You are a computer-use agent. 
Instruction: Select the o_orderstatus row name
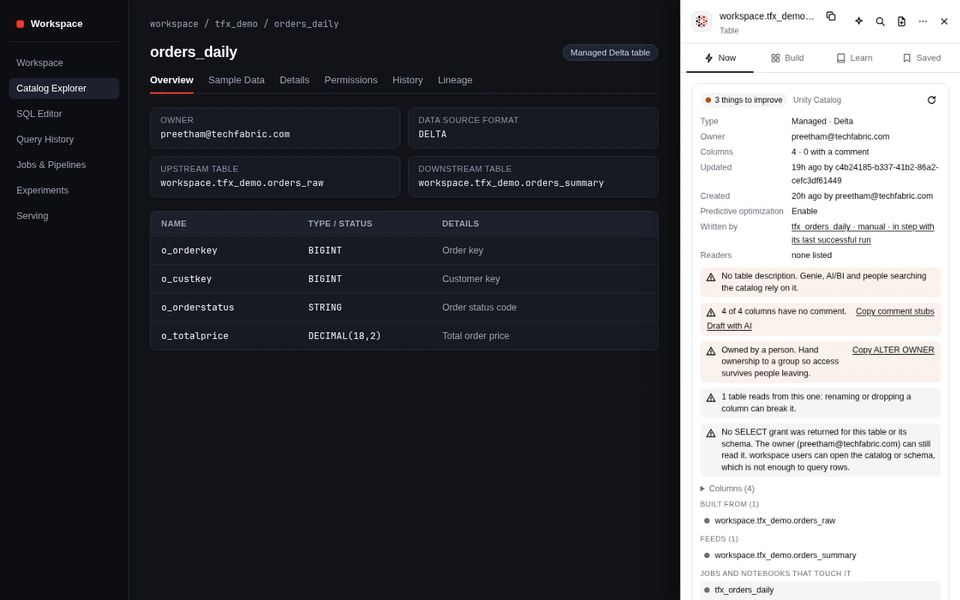[x=197, y=307]
